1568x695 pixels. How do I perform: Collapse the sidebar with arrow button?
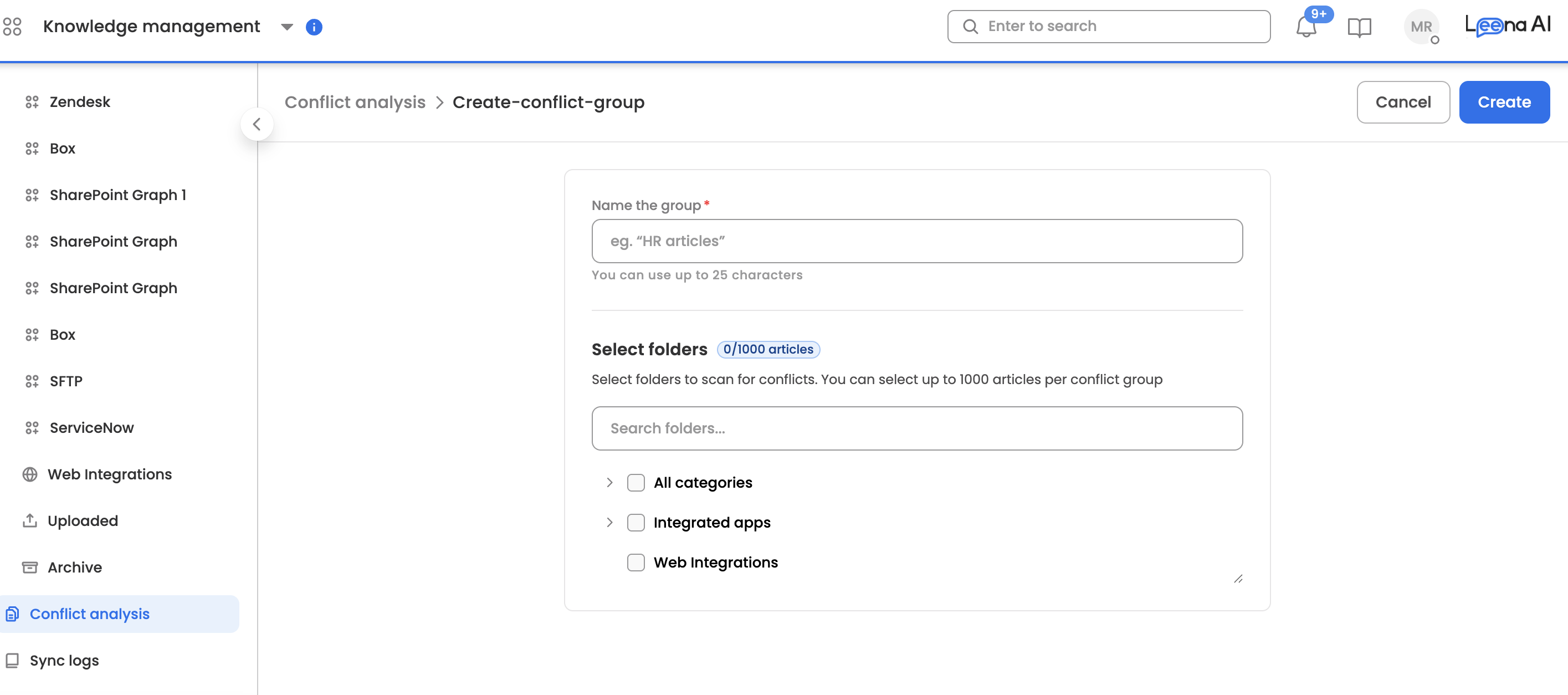(x=257, y=124)
